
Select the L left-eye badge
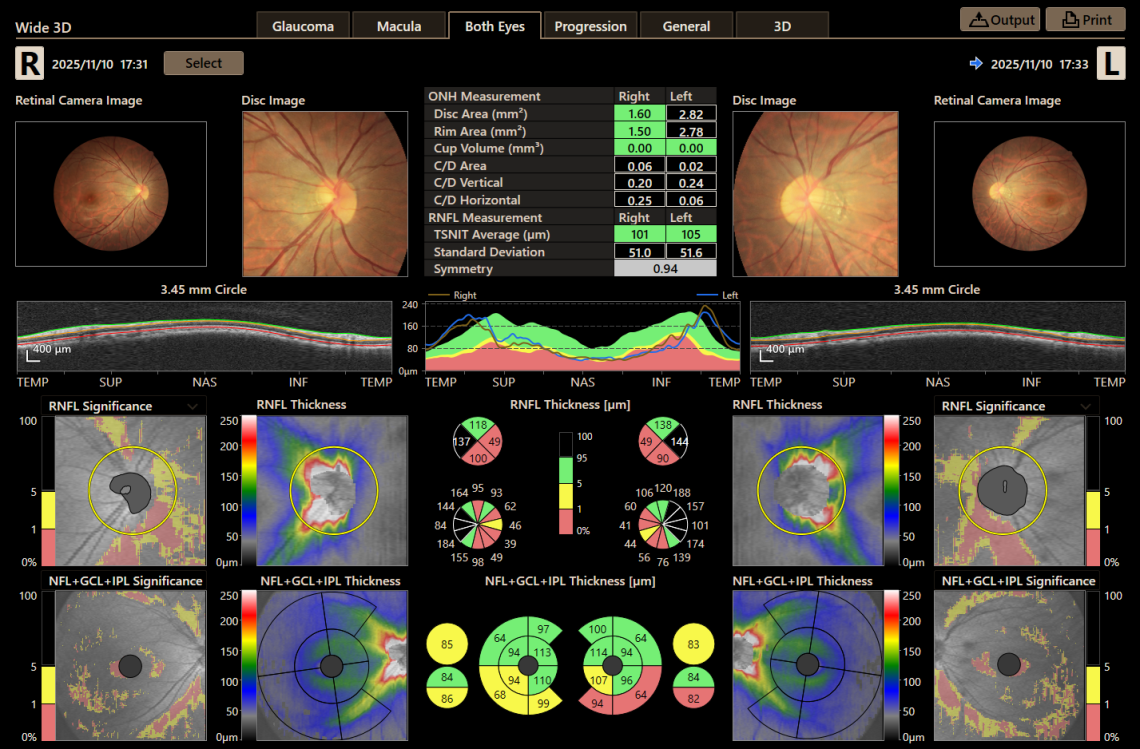[1112, 63]
